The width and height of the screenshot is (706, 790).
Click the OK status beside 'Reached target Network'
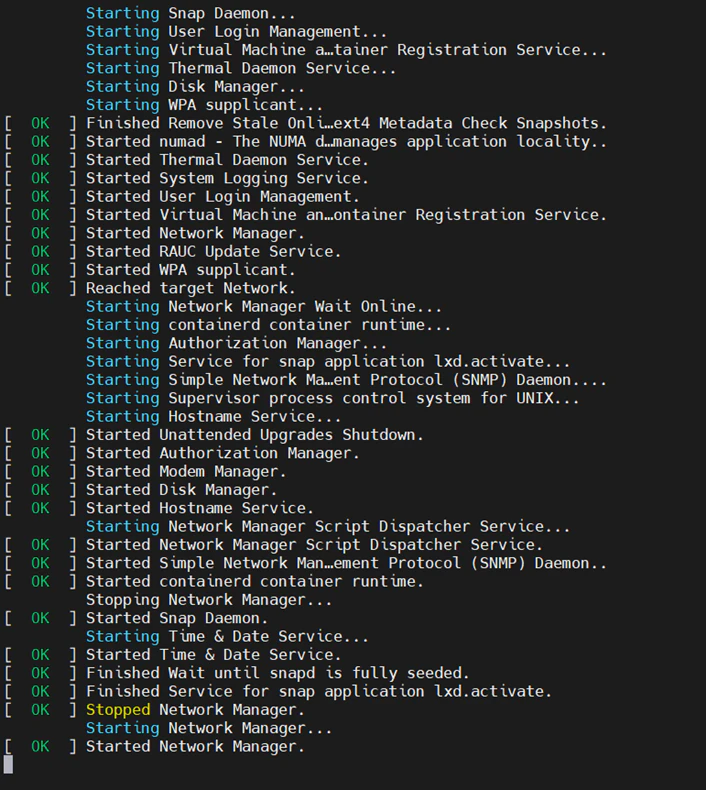coord(40,288)
